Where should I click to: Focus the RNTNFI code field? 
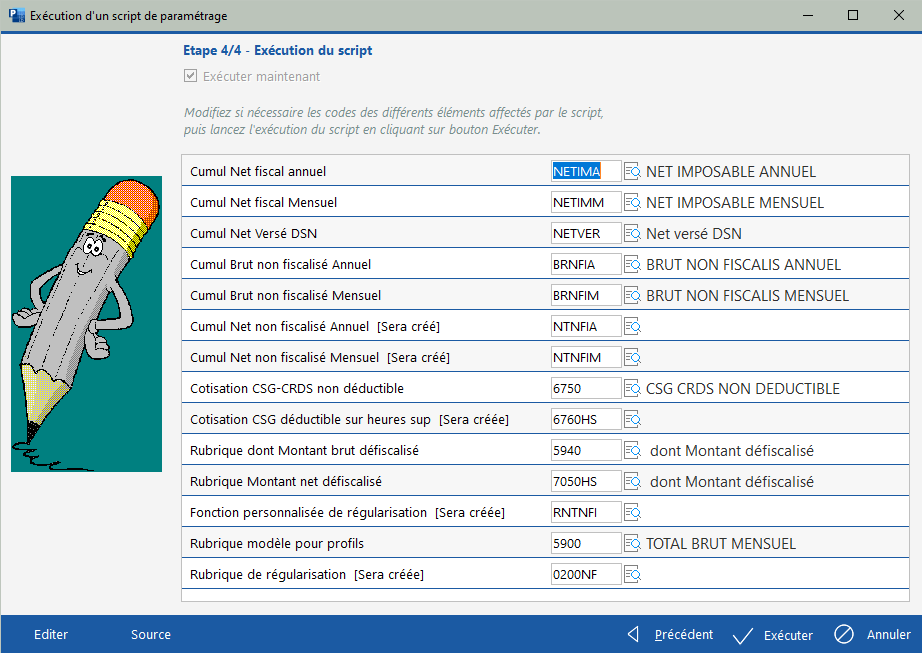pyautogui.click(x=586, y=513)
